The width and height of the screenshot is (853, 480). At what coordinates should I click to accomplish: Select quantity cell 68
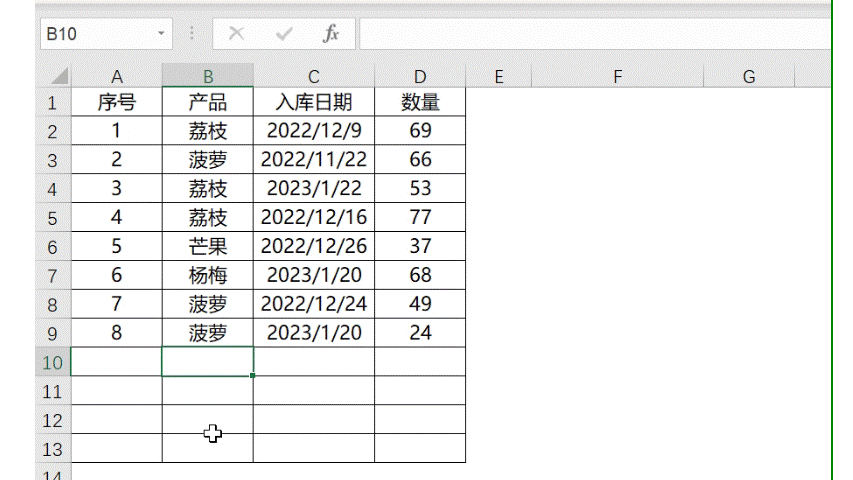[x=420, y=275]
